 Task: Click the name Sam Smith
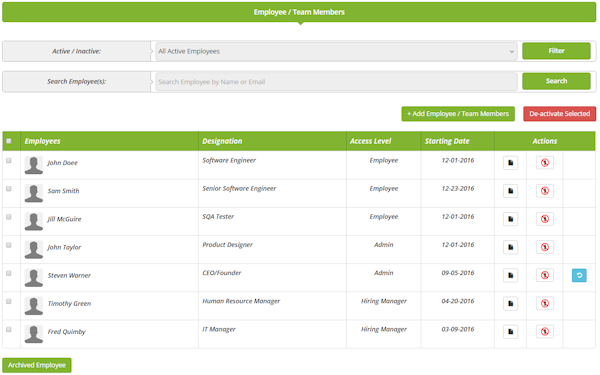click(64, 191)
